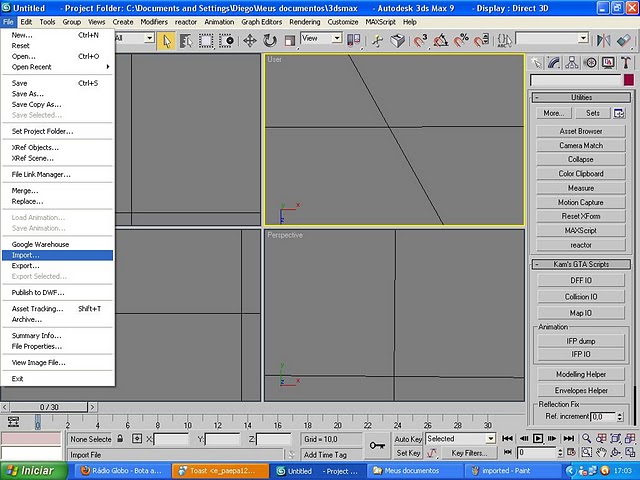Click the X coordinate input field
640x480 pixels.
pos(171,440)
